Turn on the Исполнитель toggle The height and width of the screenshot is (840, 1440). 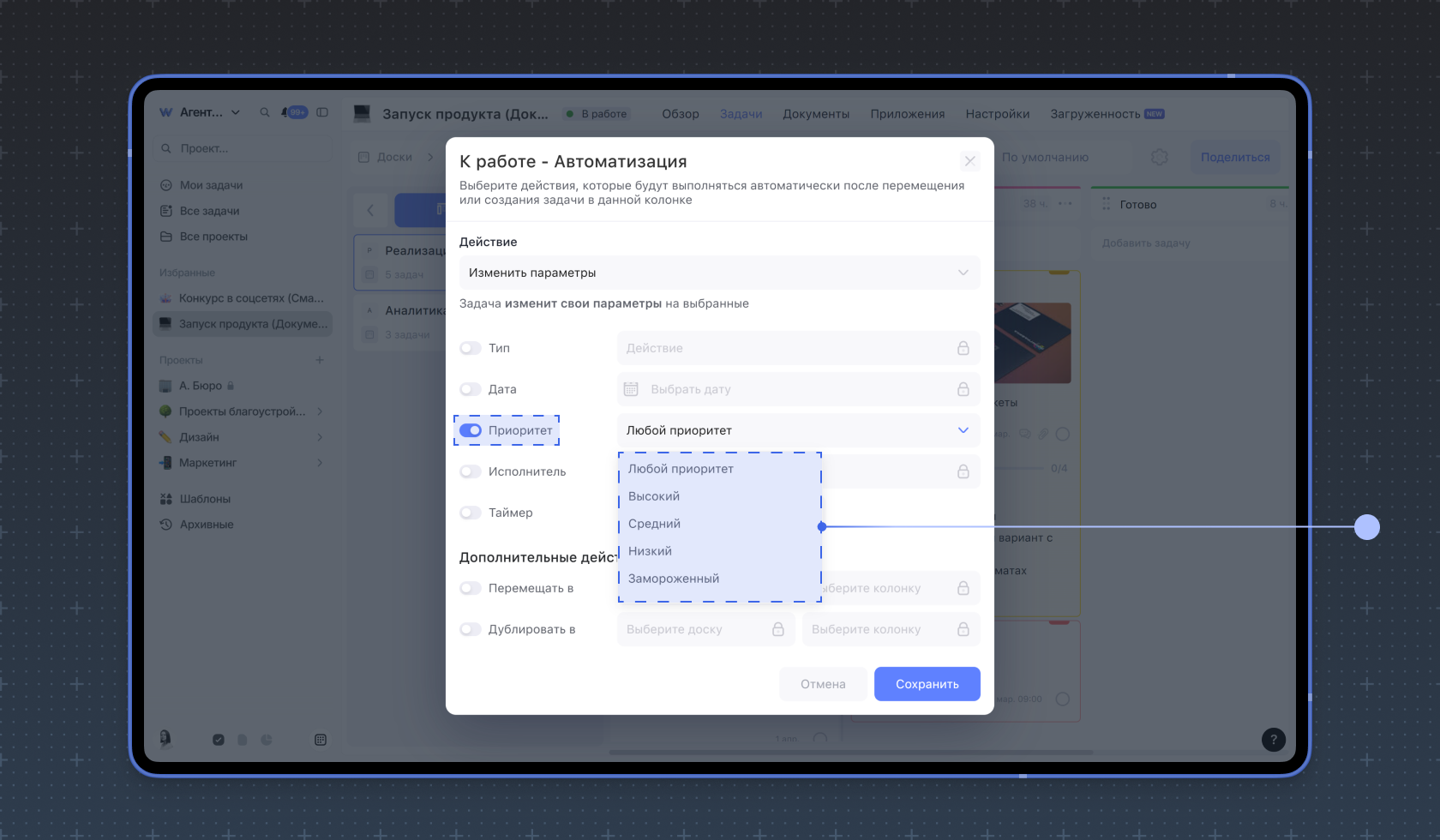[x=471, y=471]
